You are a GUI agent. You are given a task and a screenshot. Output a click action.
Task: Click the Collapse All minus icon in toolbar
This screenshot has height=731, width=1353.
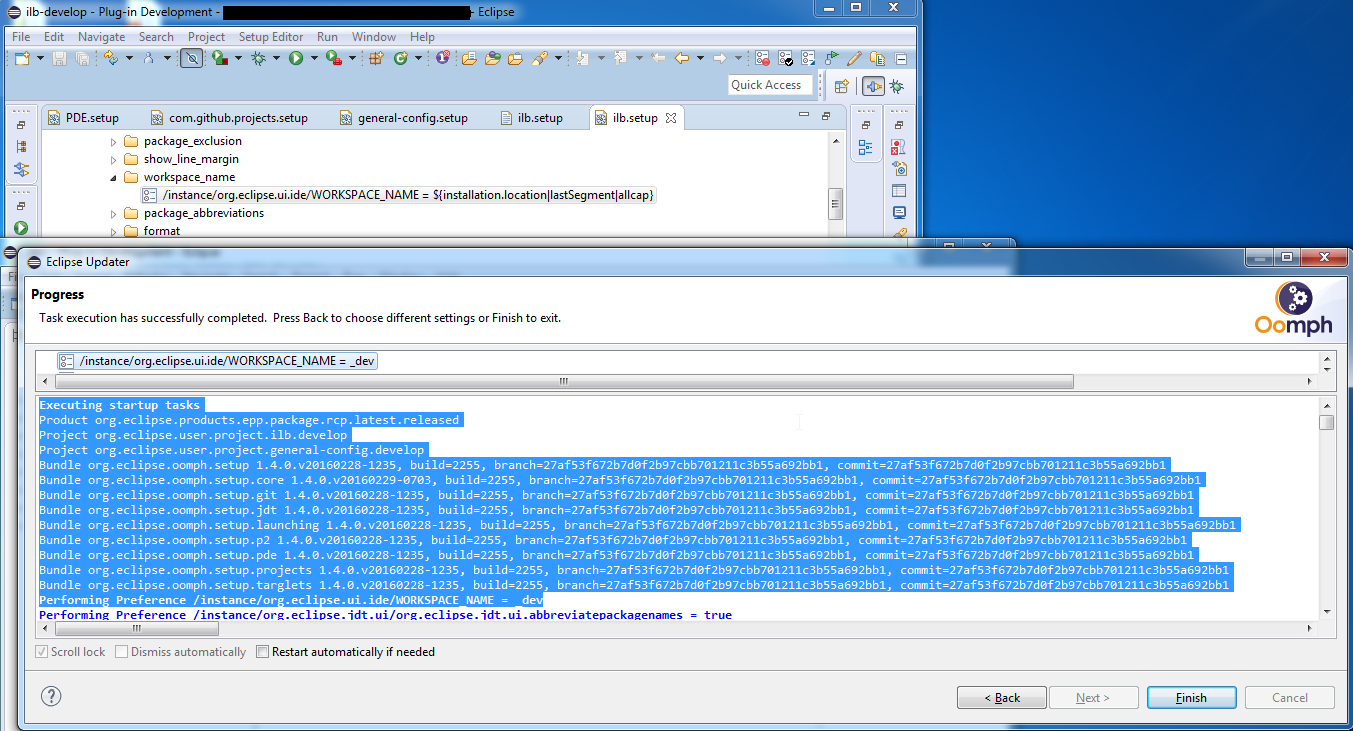(900, 58)
